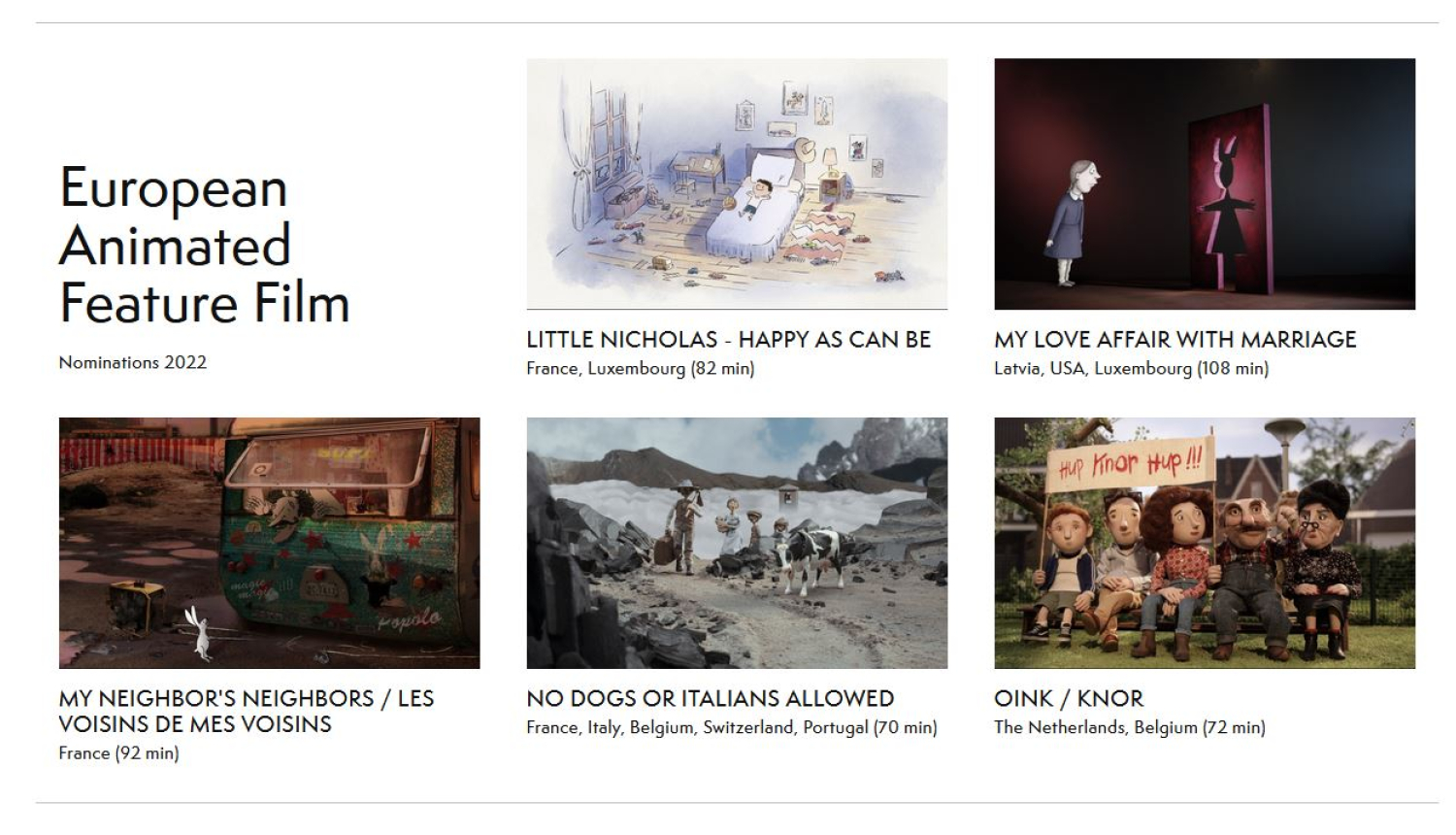This screenshot has height=835, width=1456.
Task: Click France, Luxembourg (82 min) details text
Action: pyautogui.click(x=641, y=369)
